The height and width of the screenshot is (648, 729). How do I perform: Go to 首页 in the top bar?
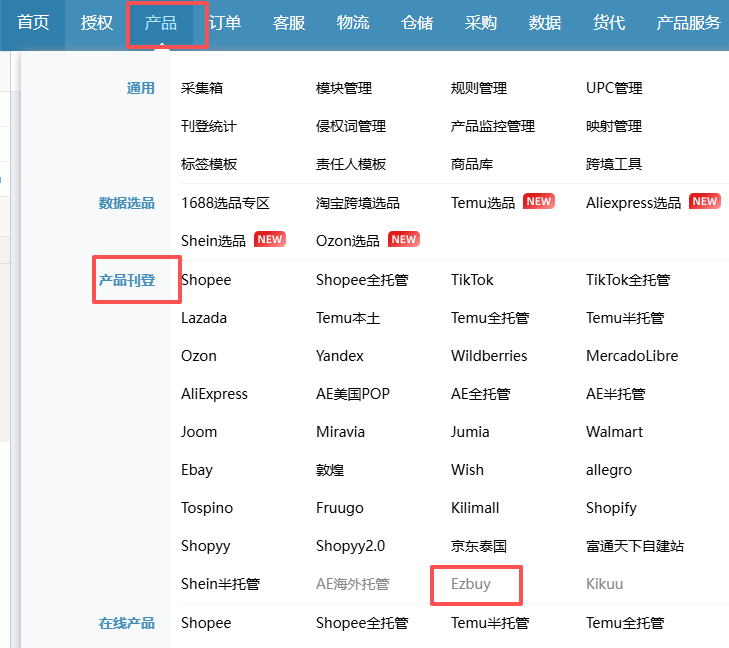tap(33, 23)
